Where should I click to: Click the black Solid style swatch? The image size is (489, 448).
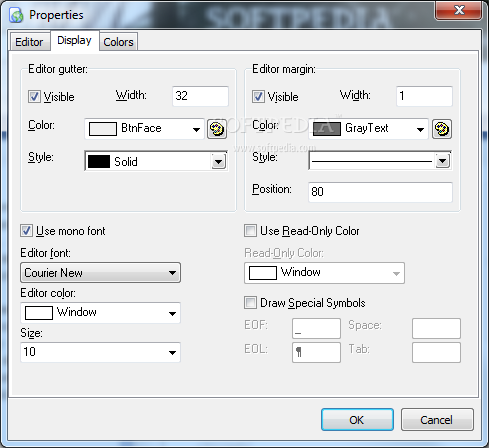(99, 162)
